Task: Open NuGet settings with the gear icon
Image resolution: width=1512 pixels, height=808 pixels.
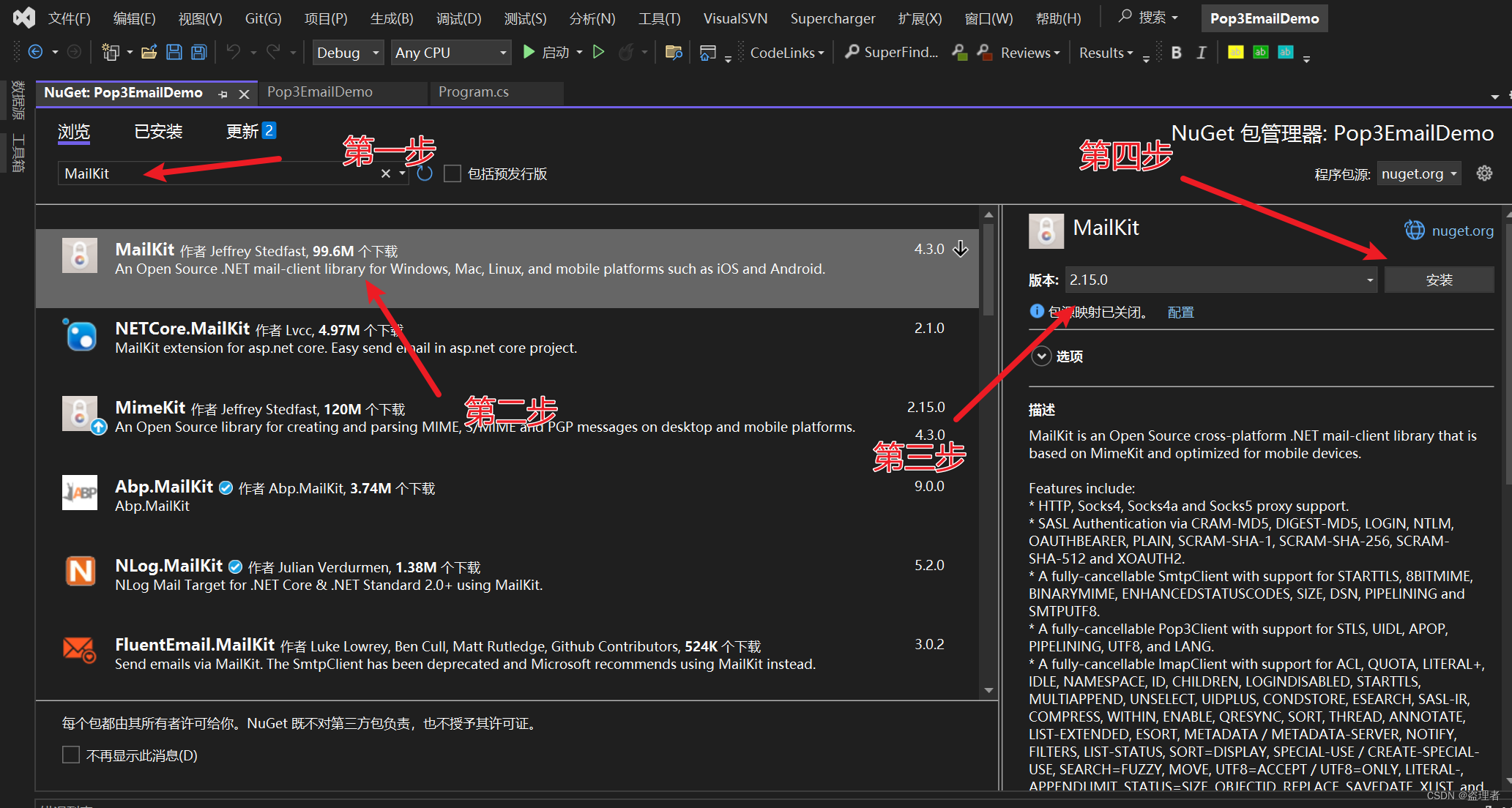Action: (x=1484, y=173)
